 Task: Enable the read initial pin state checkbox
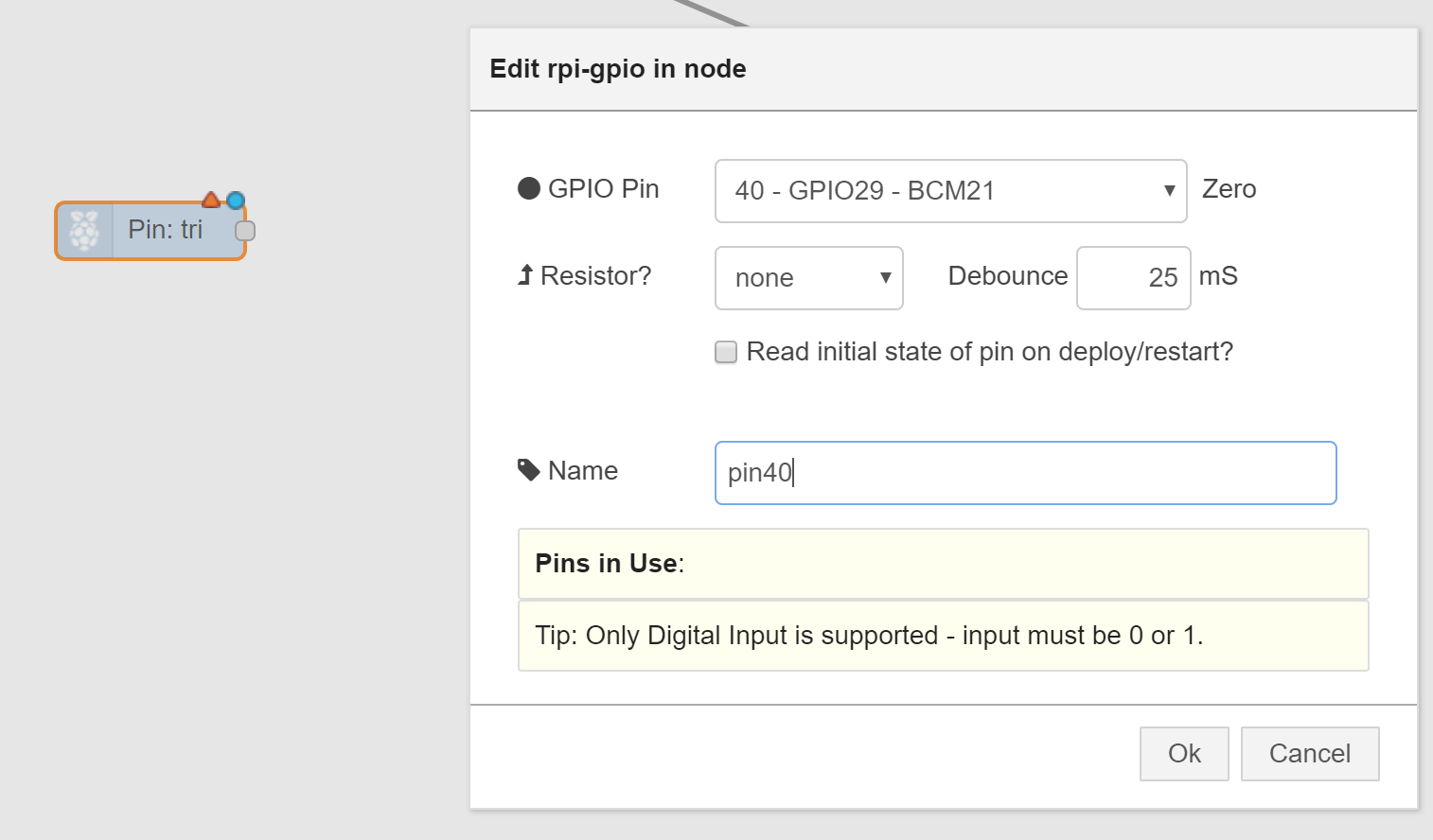coord(726,353)
